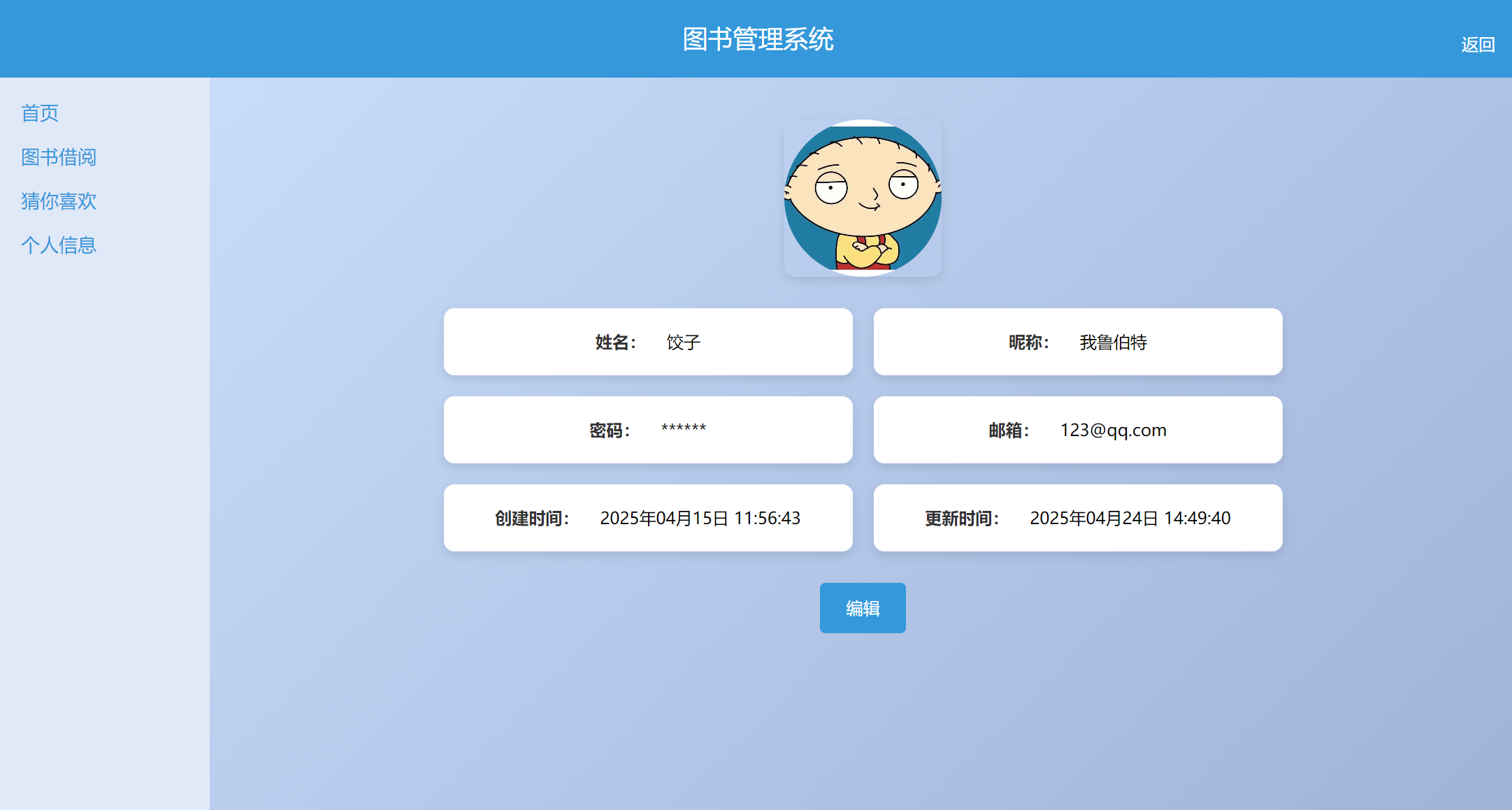
Task: Click the user avatar image
Action: pos(863,198)
